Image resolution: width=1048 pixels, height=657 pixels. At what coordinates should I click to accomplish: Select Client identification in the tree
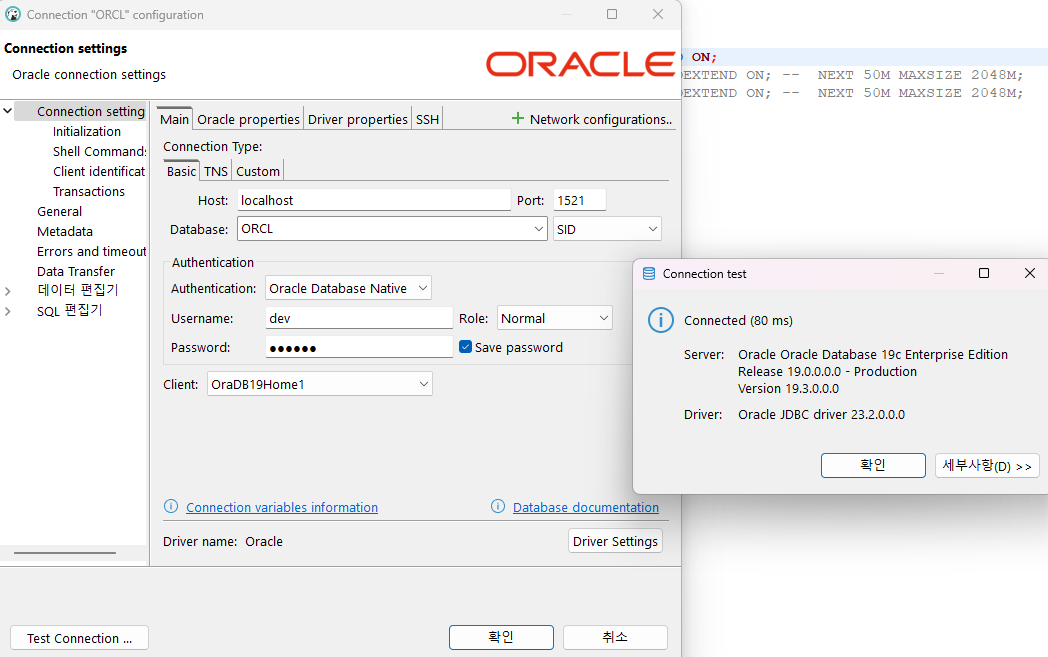(x=99, y=171)
